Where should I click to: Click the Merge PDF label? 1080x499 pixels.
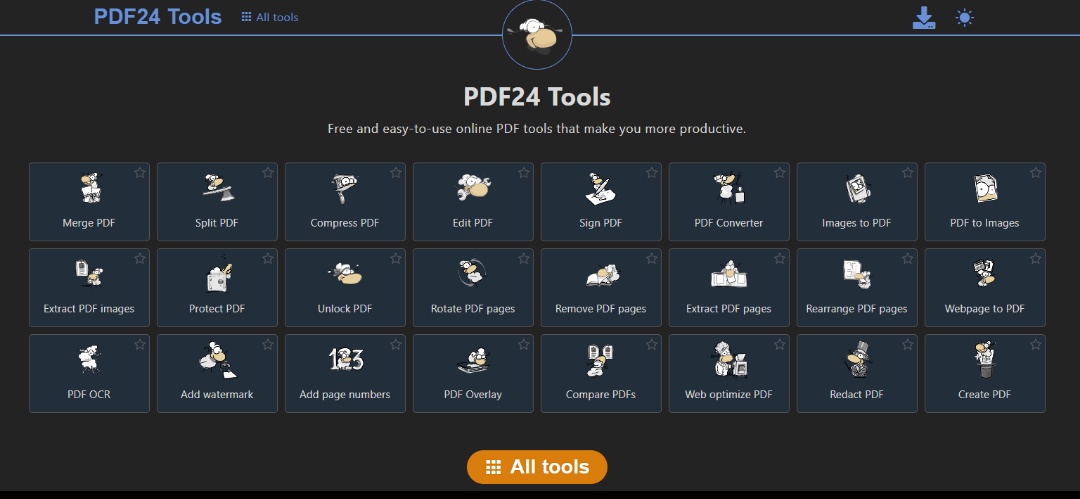click(x=89, y=223)
